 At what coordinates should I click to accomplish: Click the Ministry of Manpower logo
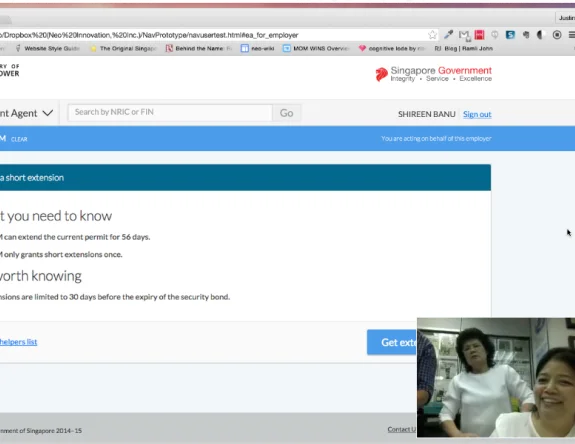(x=10, y=70)
